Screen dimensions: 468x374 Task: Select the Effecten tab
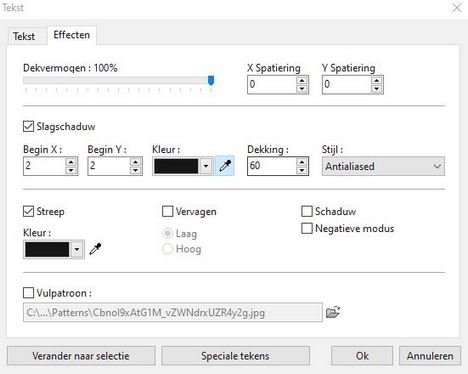tap(72, 35)
